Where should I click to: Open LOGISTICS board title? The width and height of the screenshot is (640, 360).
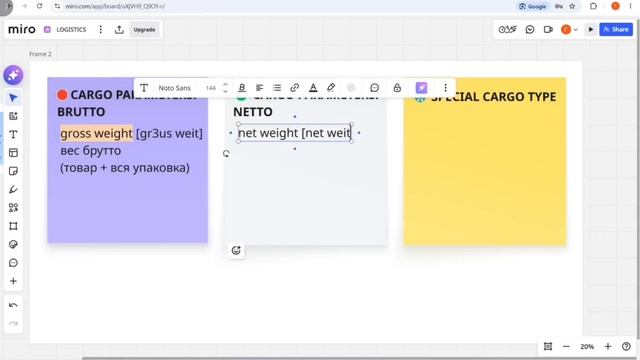pyautogui.click(x=71, y=29)
